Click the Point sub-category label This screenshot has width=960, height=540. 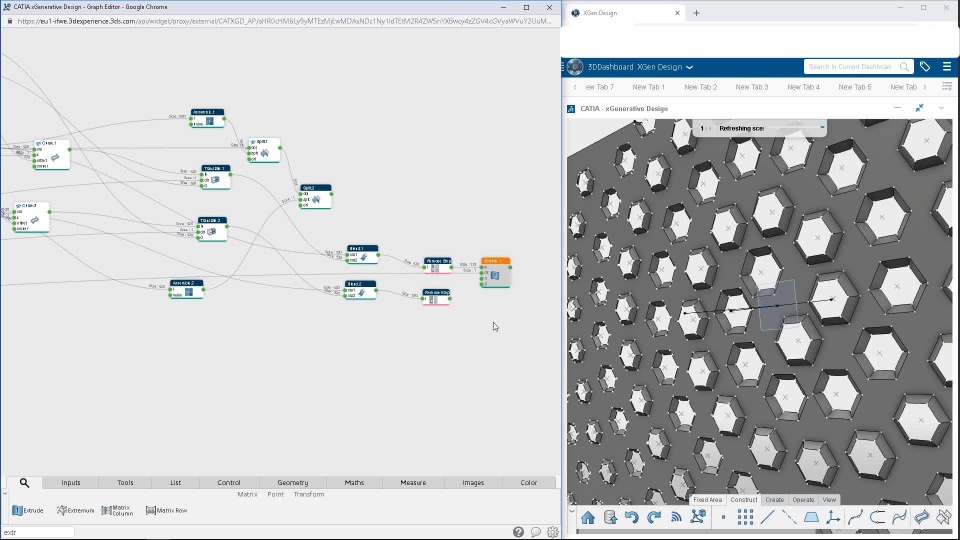pos(276,494)
